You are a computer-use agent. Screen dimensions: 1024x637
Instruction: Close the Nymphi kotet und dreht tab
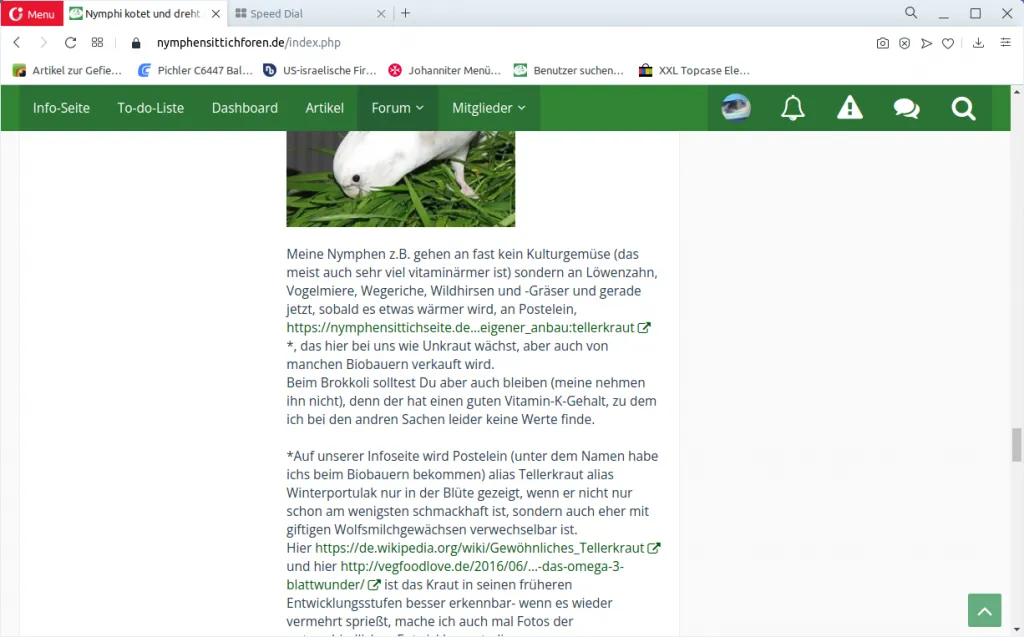click(x=216, y=14)
